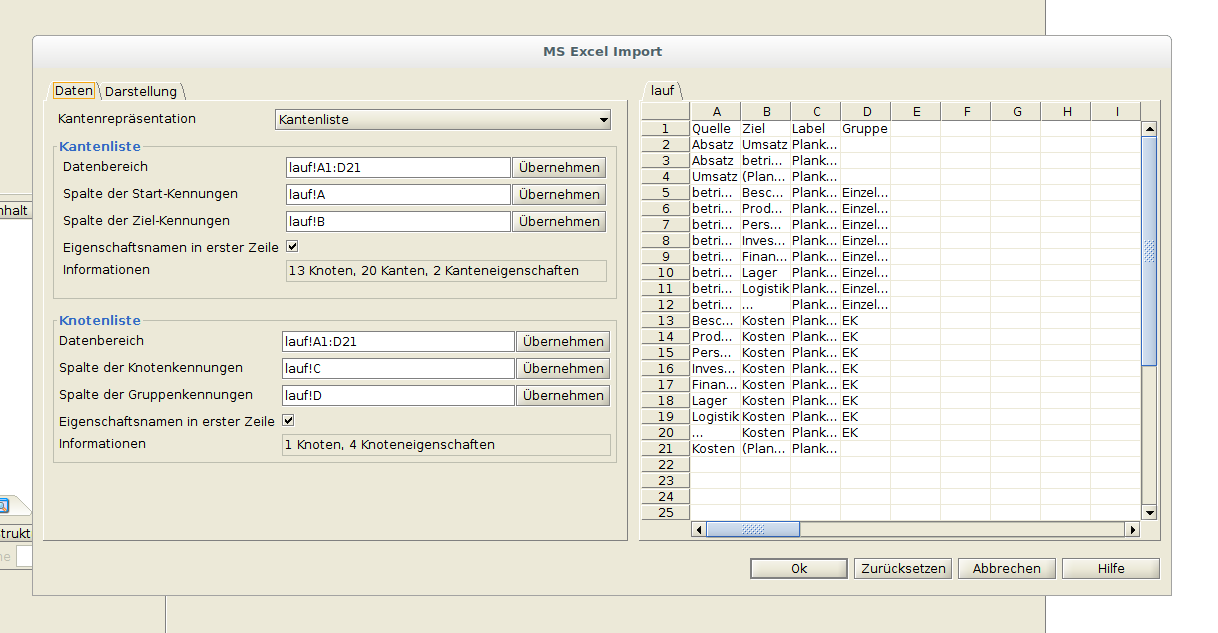Click the "Gruppe" header cell
This screenshot has height=633, width=1218.
866,128
